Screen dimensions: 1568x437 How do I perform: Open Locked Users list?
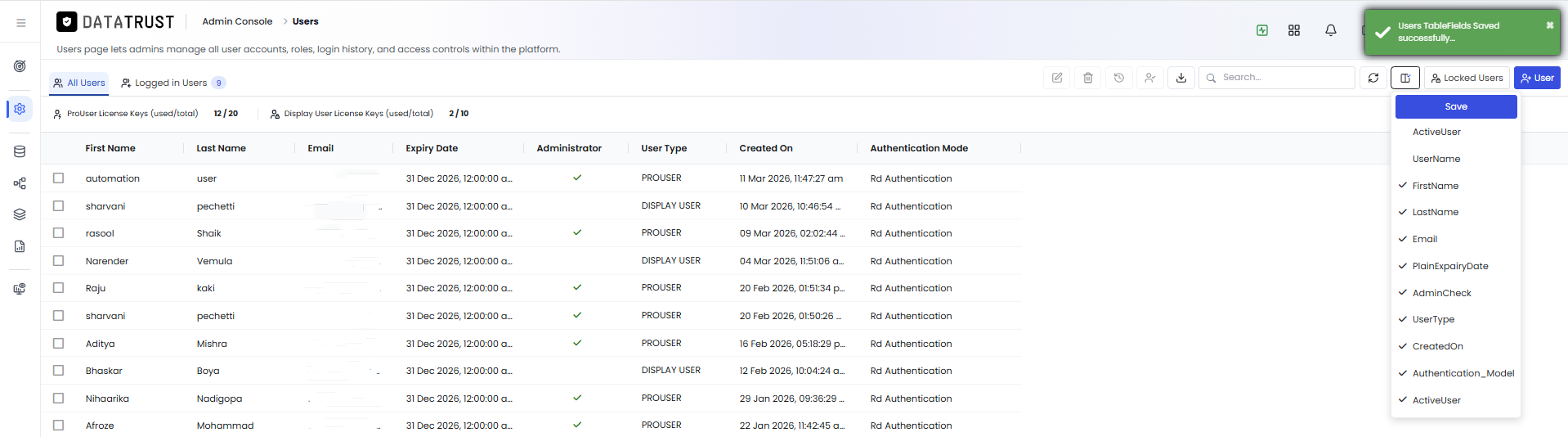[1467, 78]
